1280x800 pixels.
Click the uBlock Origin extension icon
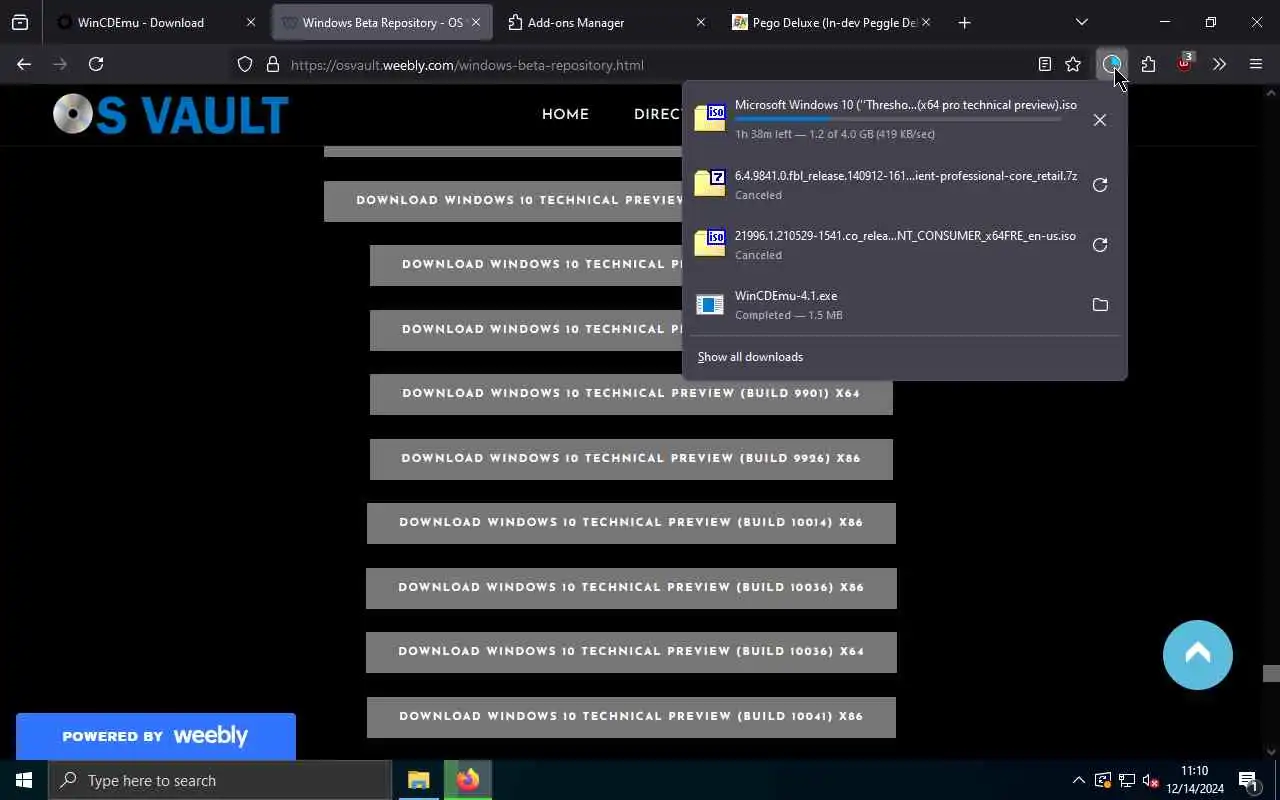[1184, 64]
